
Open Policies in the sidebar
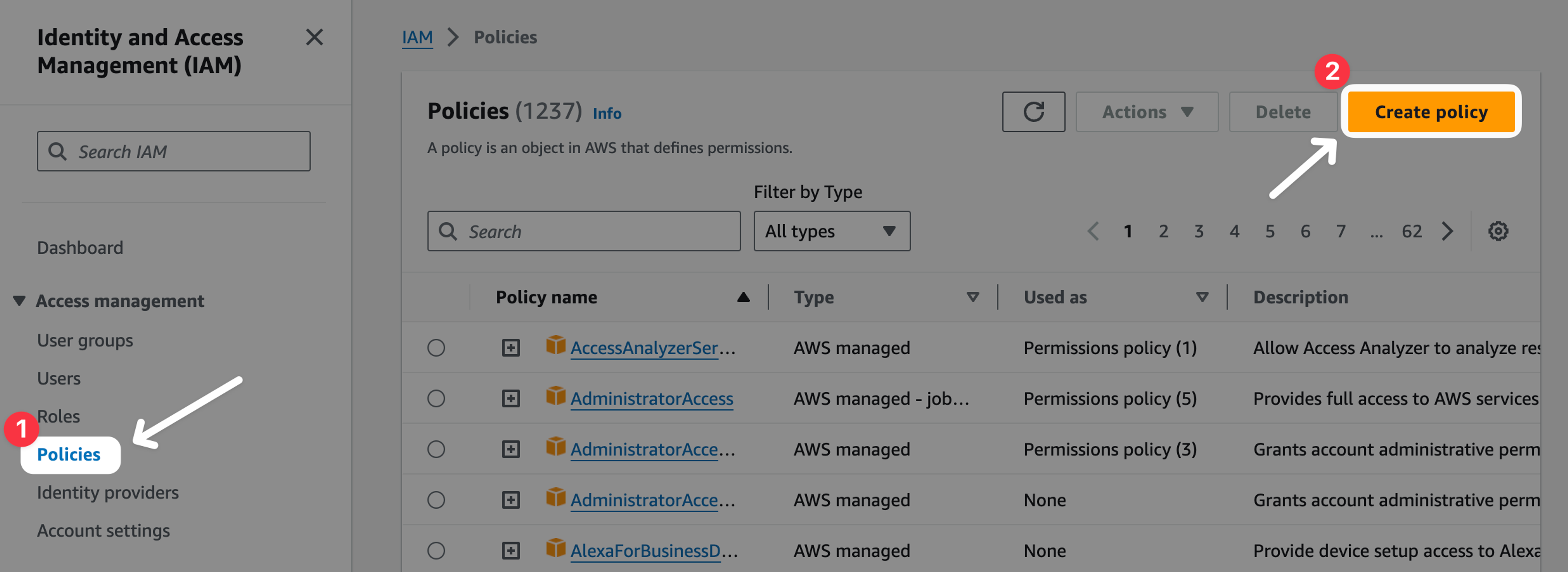(x=69, y=454)
